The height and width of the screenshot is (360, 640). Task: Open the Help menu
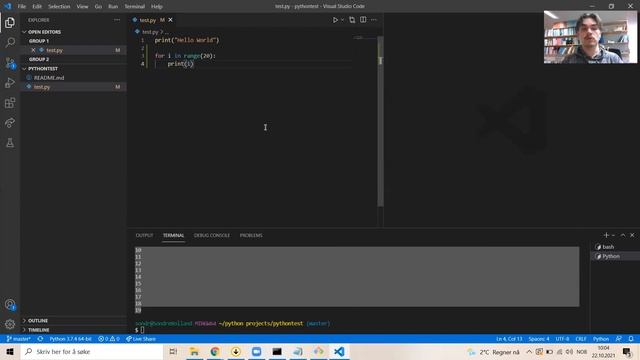tap(156, 7)
